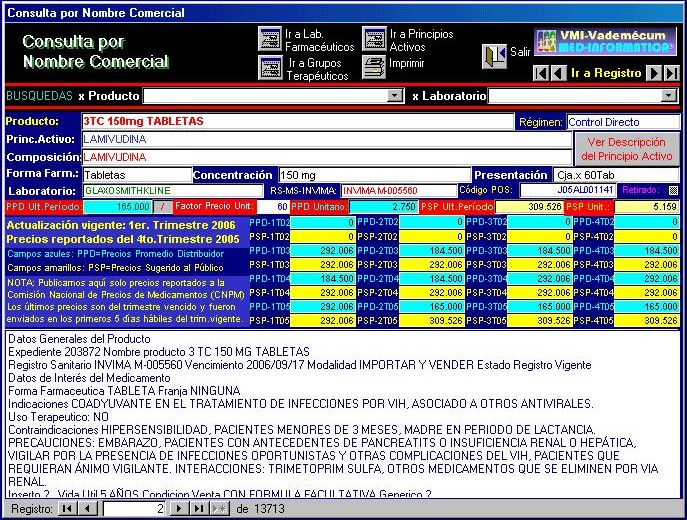Viewport: 687px width, 520px height.
Task: Click the Salir exit door icon
Action: (494, 56)
